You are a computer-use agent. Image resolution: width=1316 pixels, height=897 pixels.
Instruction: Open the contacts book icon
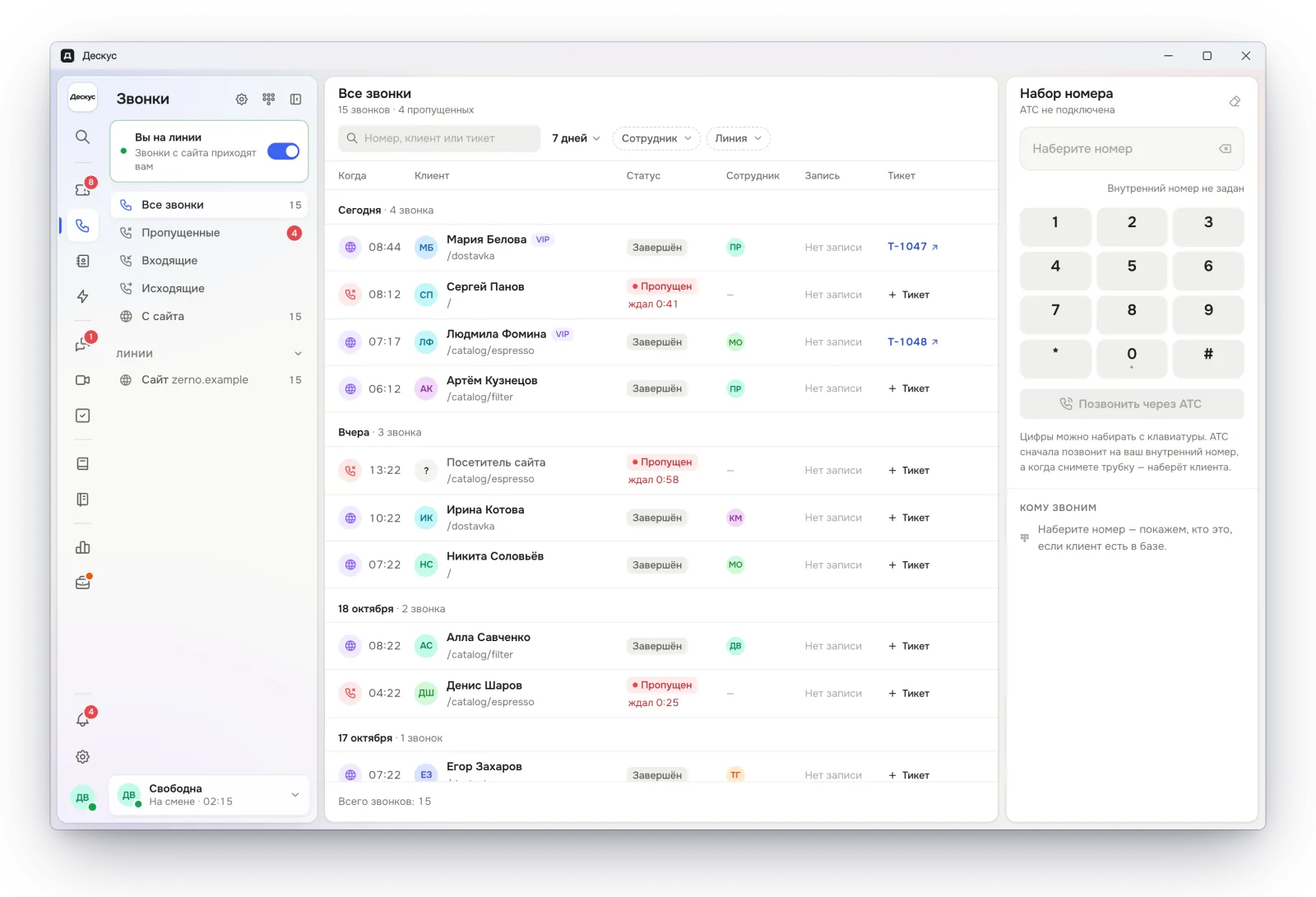pyautogui.click(x=82, y=261)
